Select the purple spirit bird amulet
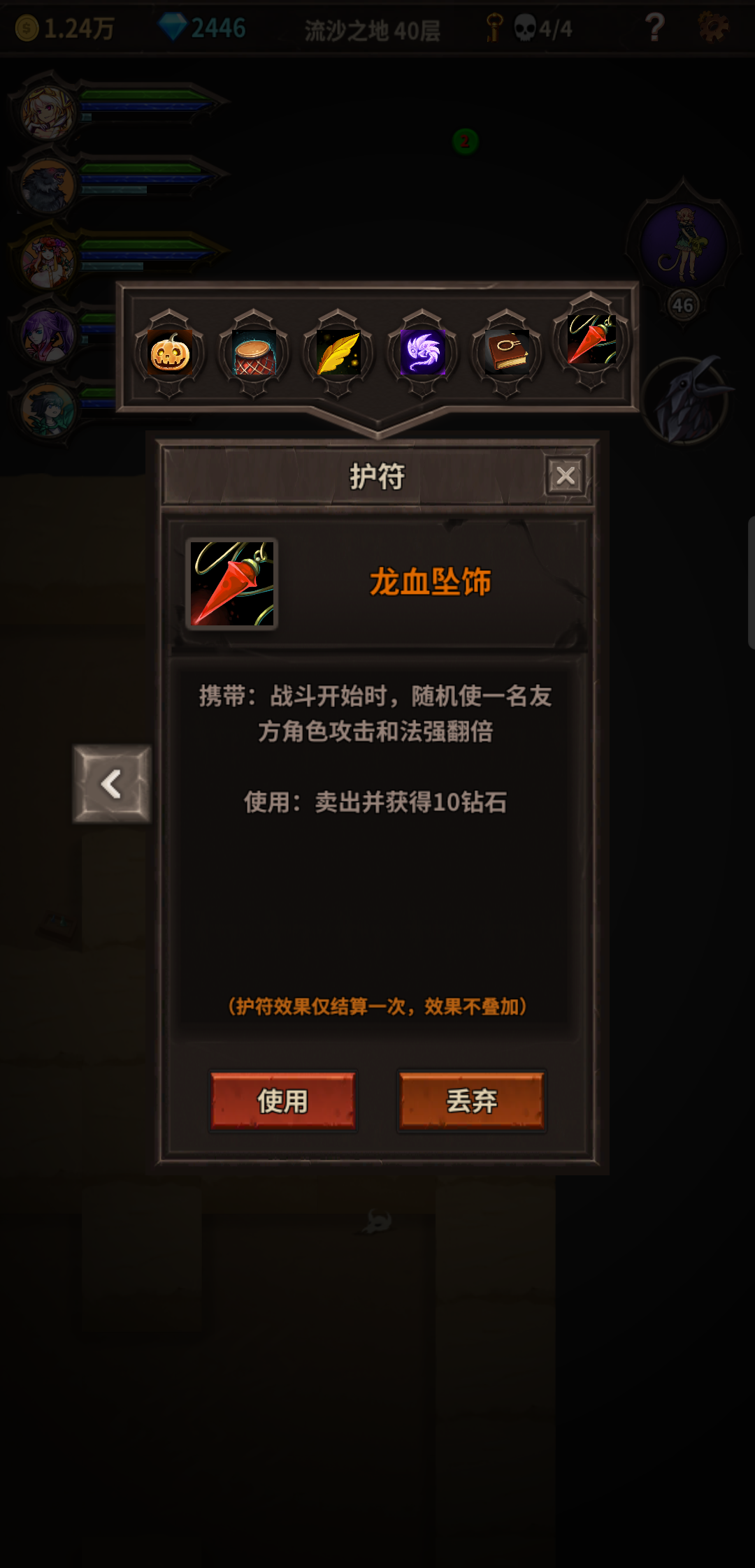 tap(423, 353)
